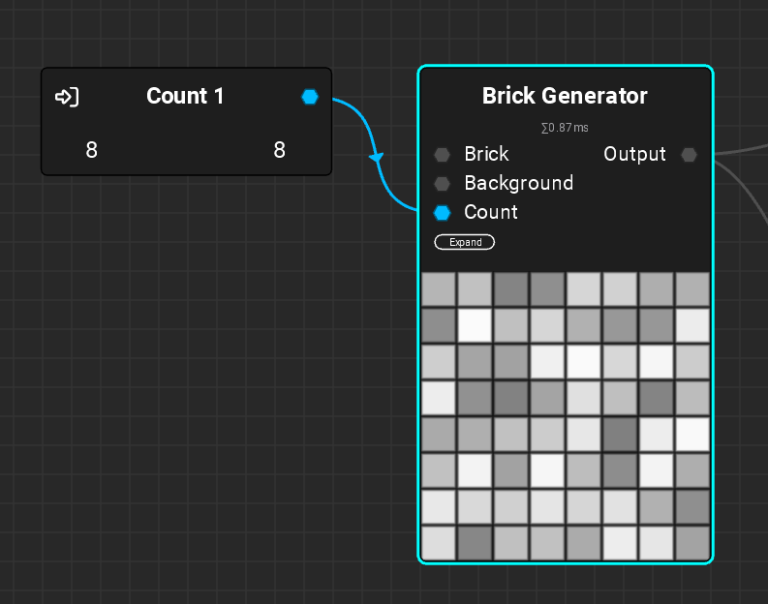Click the arrowhead on the blue connection wire

tap(377, 157)
